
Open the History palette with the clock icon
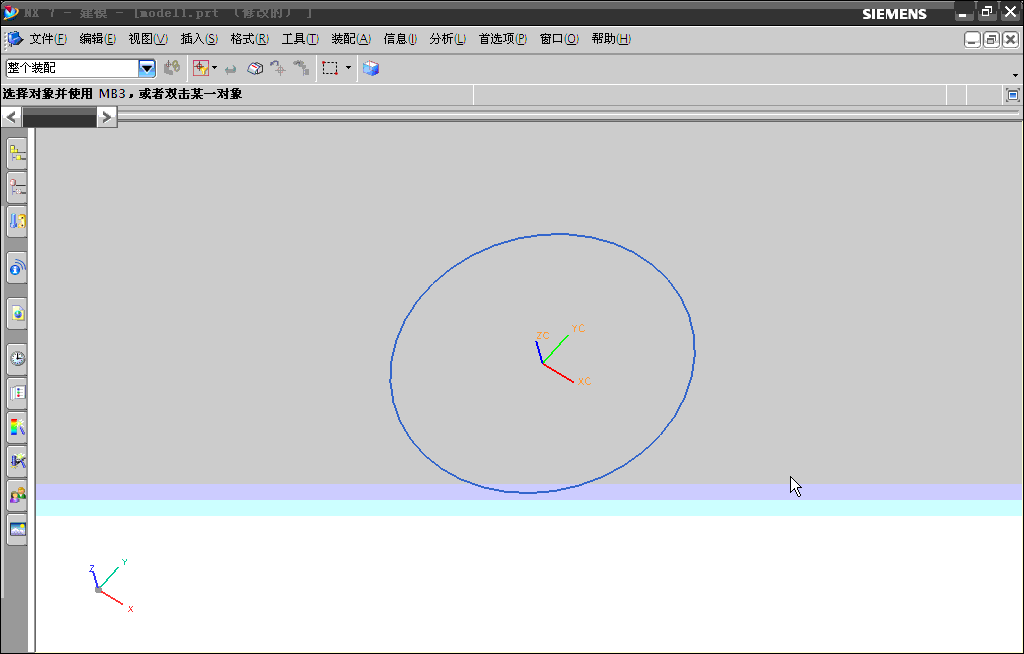pos(16,358)
